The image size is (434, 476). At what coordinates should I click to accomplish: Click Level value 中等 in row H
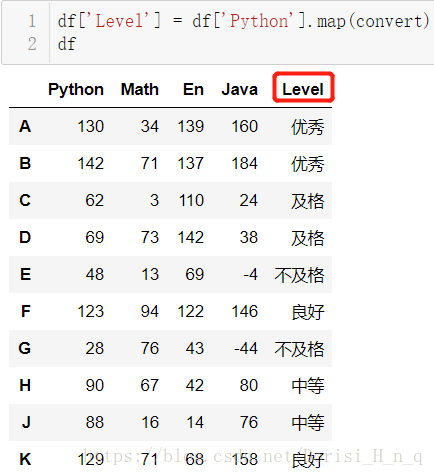pos(307,386)
